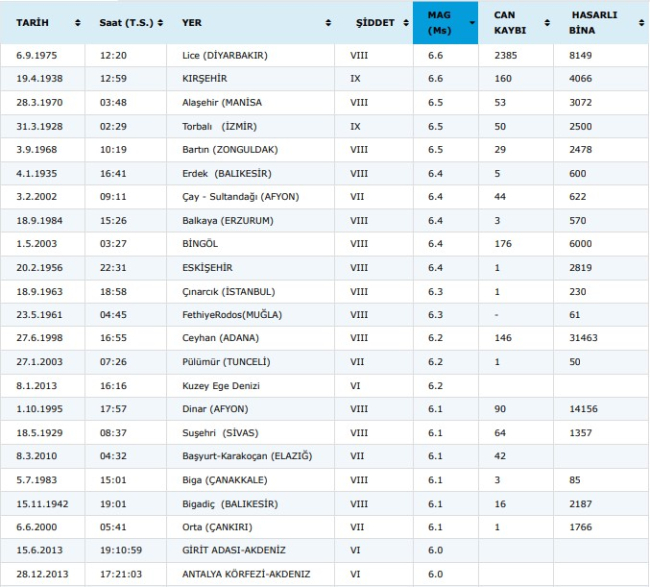
Task: Select the Kuzey Ege Denizi entry
Action: click(218, 385)
